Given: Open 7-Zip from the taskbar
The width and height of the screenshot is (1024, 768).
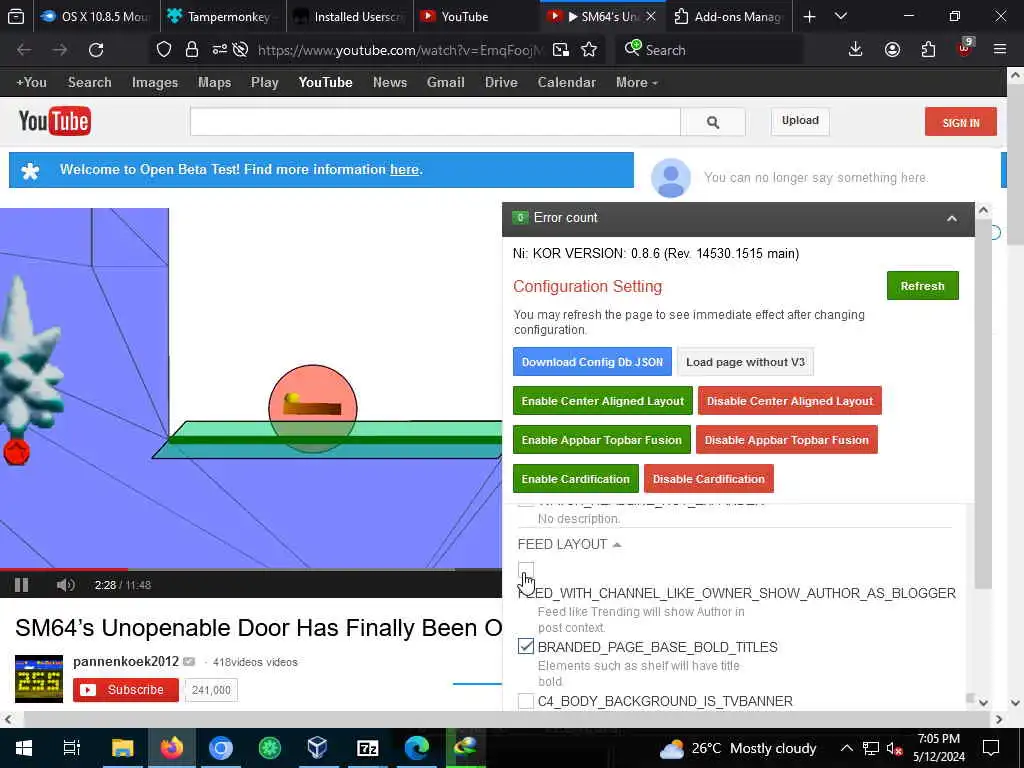Looking at the screenshot, I should pyautogui.click(x=368, y=748).
